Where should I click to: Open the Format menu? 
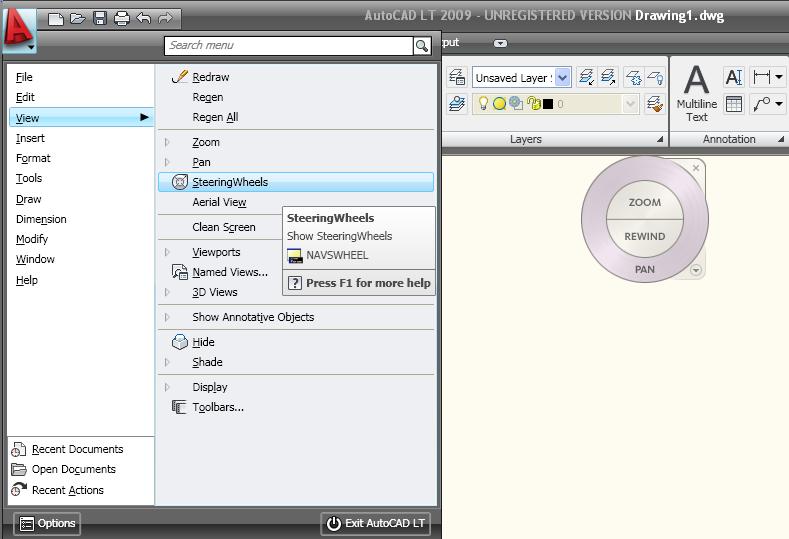pos(33,158)
